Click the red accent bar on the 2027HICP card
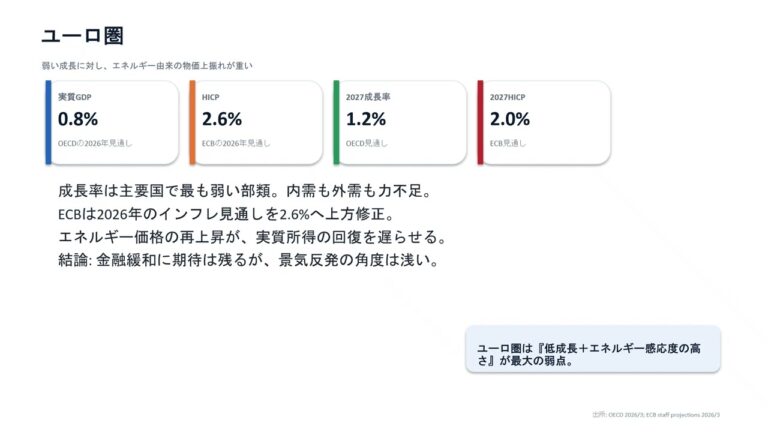The width and height of the screenshot is (768, 432). 480,122
